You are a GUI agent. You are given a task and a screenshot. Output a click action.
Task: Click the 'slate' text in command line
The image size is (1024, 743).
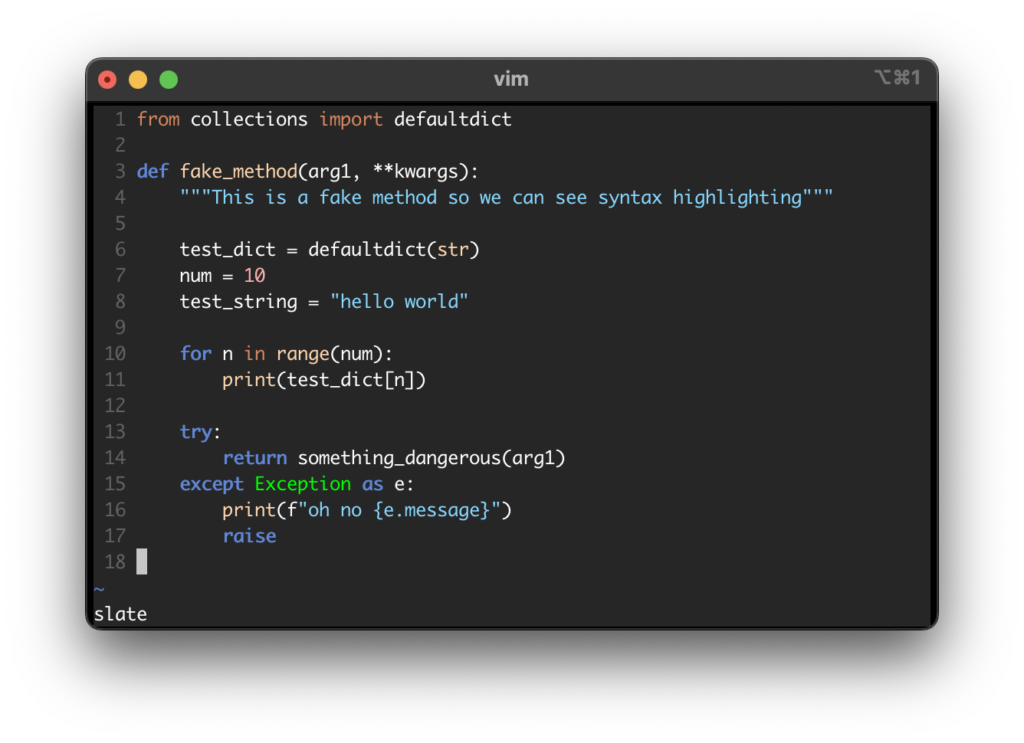point(120,614)
